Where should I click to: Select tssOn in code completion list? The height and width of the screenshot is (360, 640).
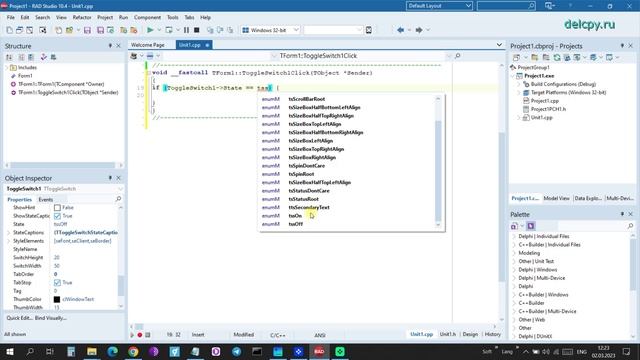(x=295, y=216)
